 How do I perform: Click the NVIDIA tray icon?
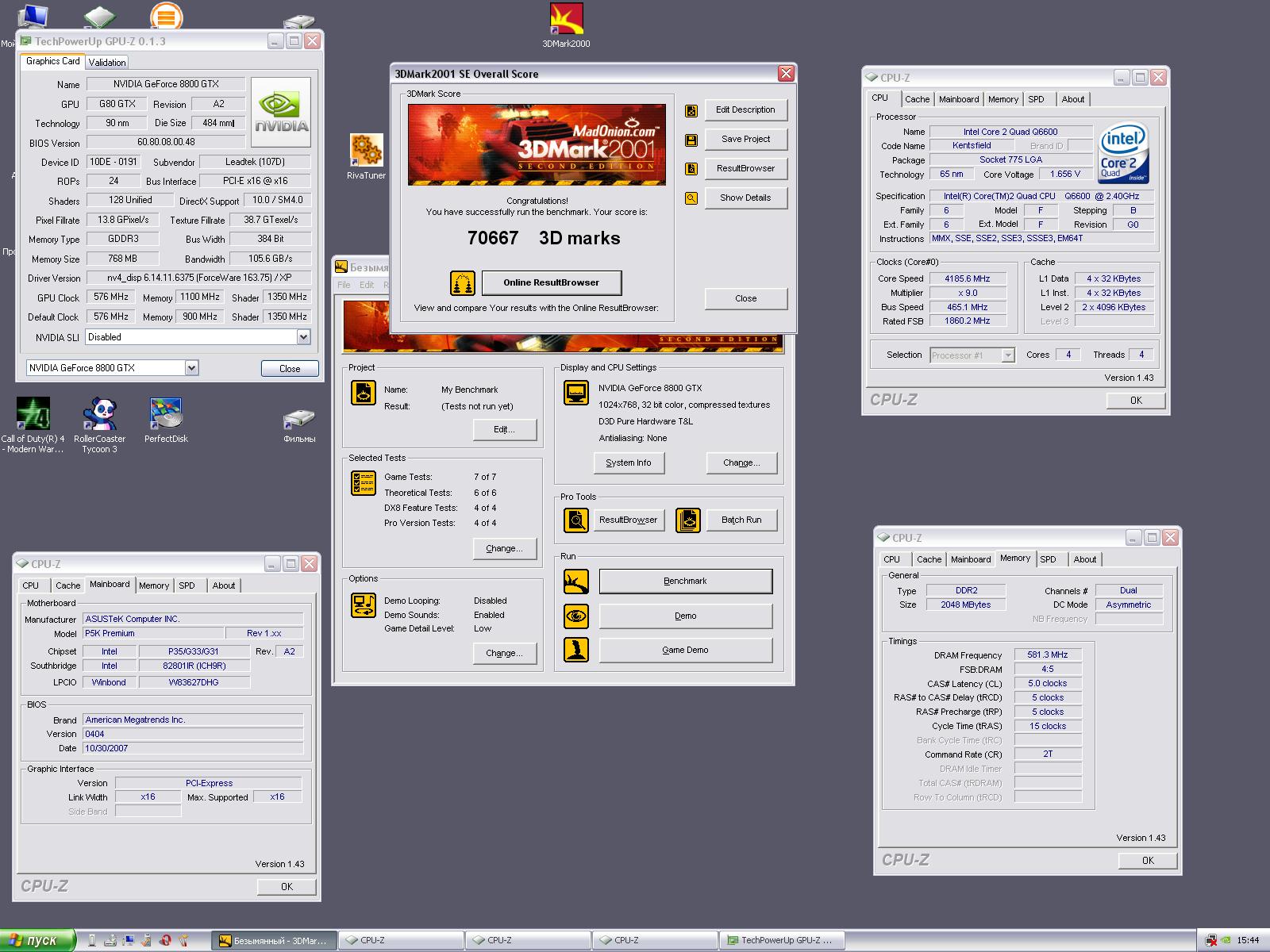point(1227,940)
